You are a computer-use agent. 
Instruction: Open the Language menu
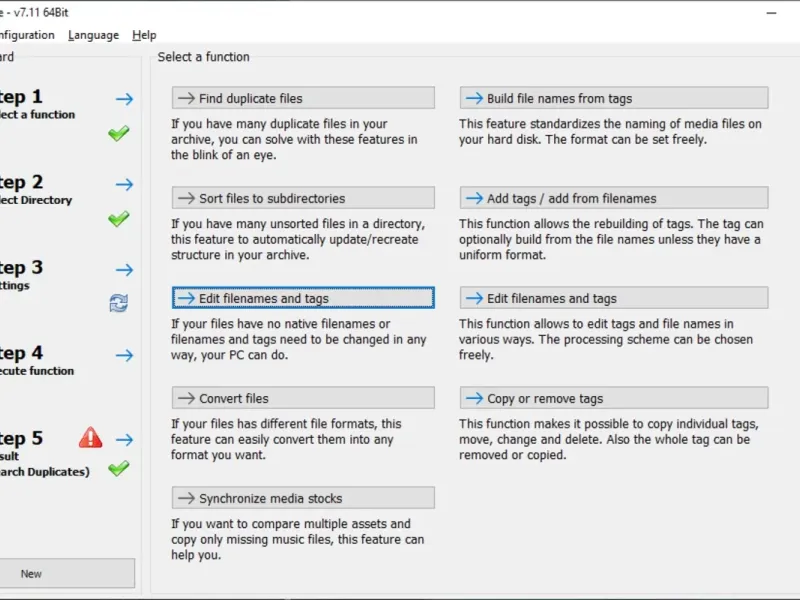coord(93,35)
